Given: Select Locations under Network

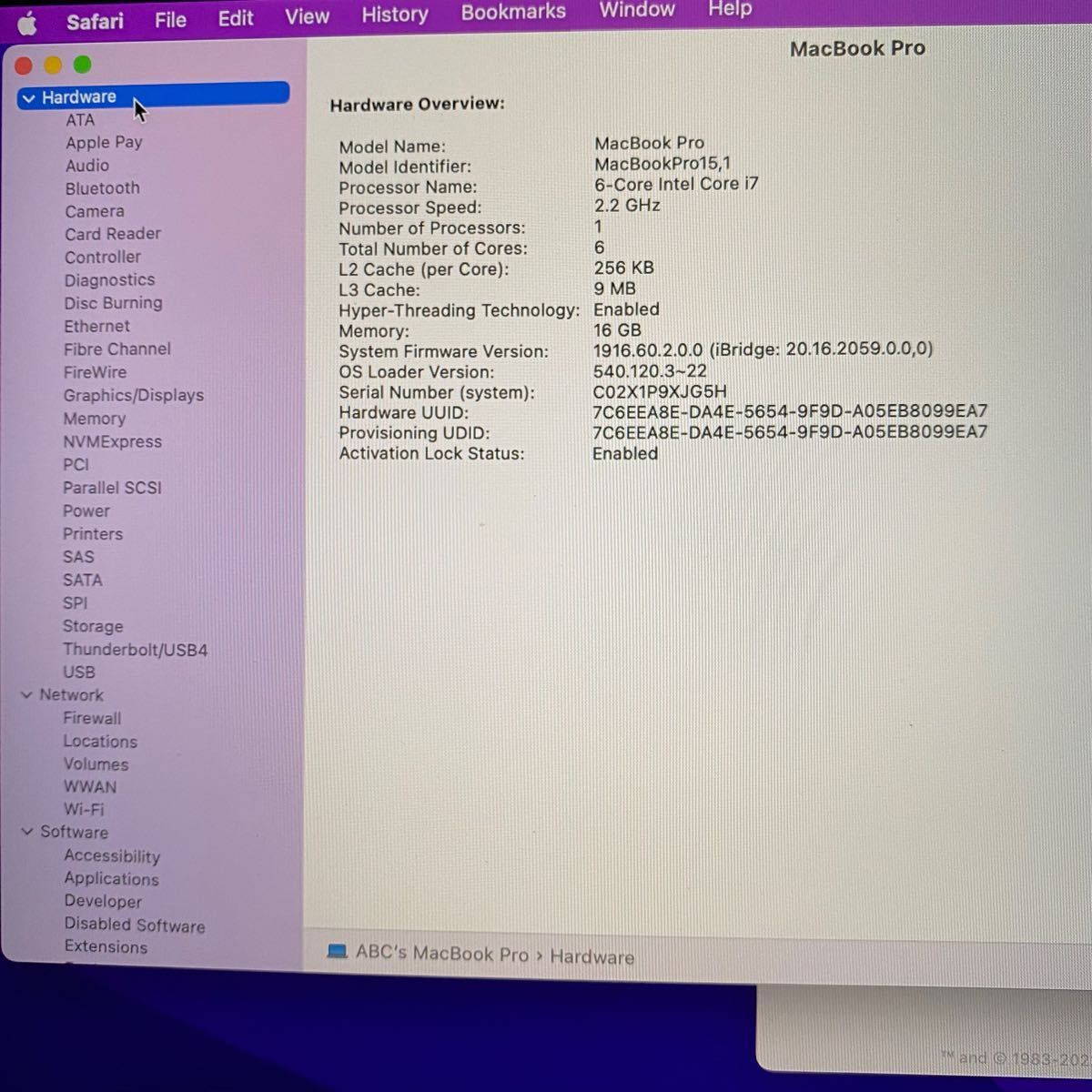Looking at the screenshot, I should click(x=100, y=741).
